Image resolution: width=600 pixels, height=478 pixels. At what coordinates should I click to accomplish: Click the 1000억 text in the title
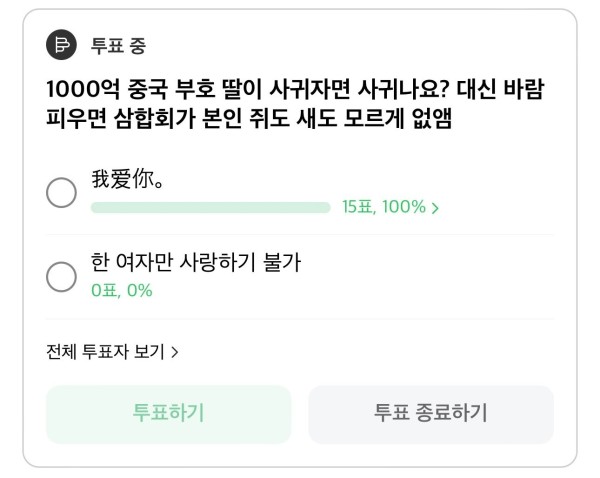83,90
